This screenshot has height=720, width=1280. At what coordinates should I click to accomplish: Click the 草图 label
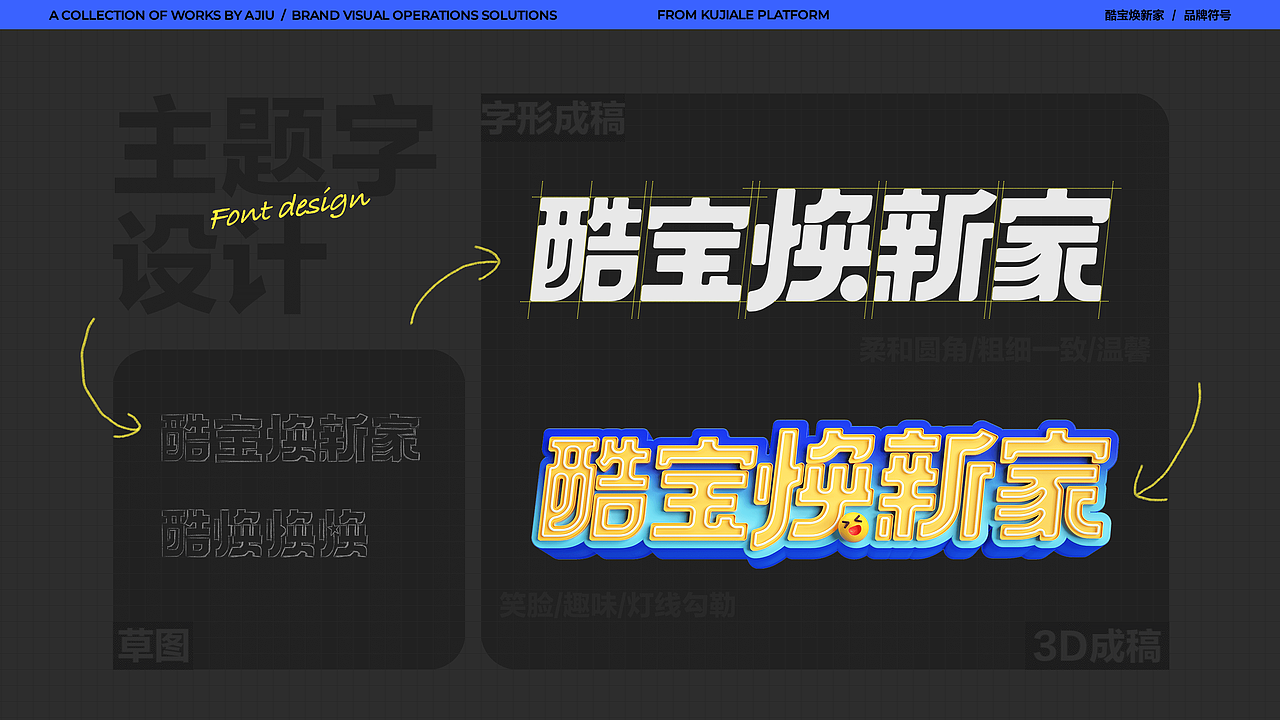click(x=153, y=646)
